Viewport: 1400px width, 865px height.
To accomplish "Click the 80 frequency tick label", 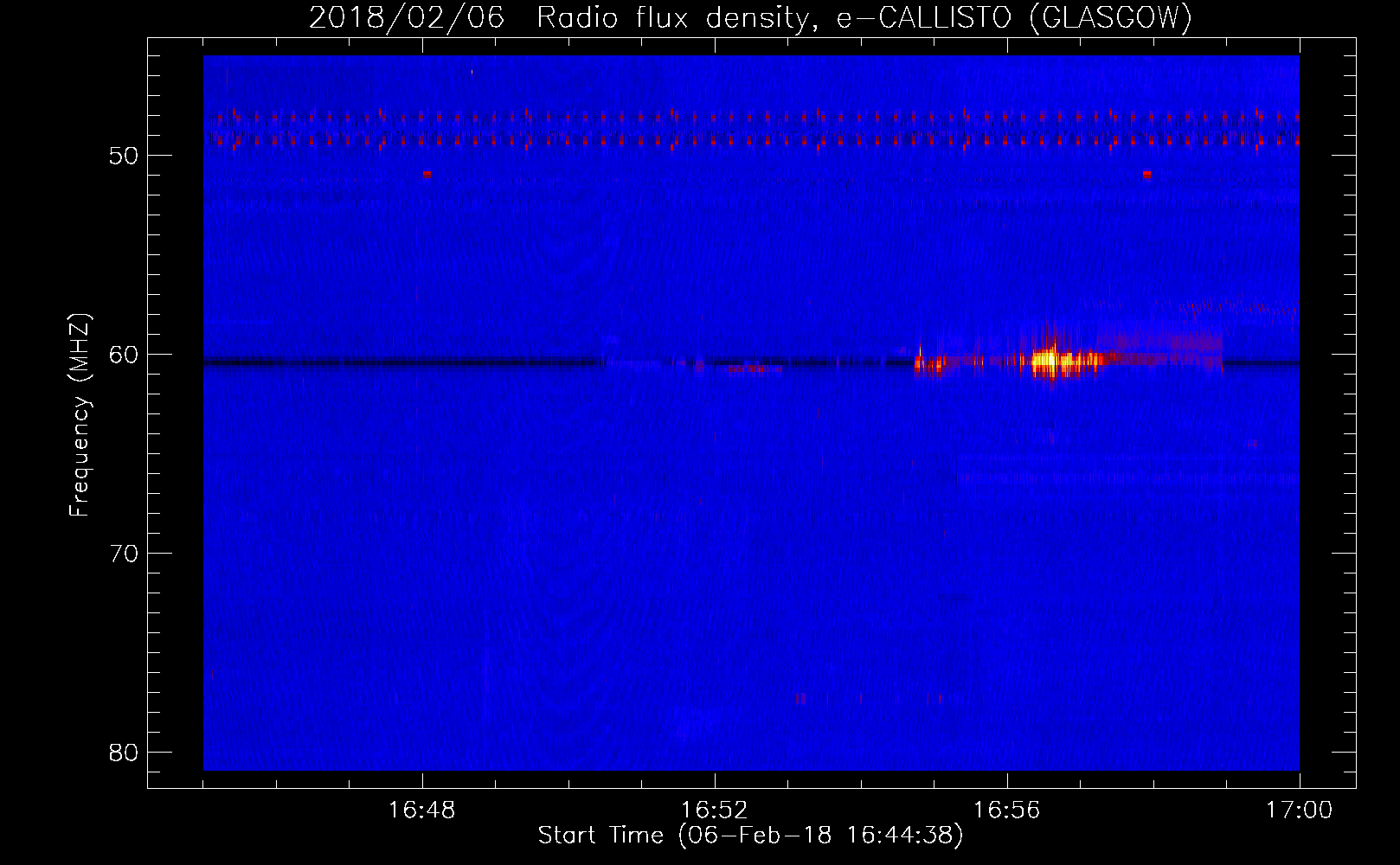I will pyautogui.click(x=125, y=753).
